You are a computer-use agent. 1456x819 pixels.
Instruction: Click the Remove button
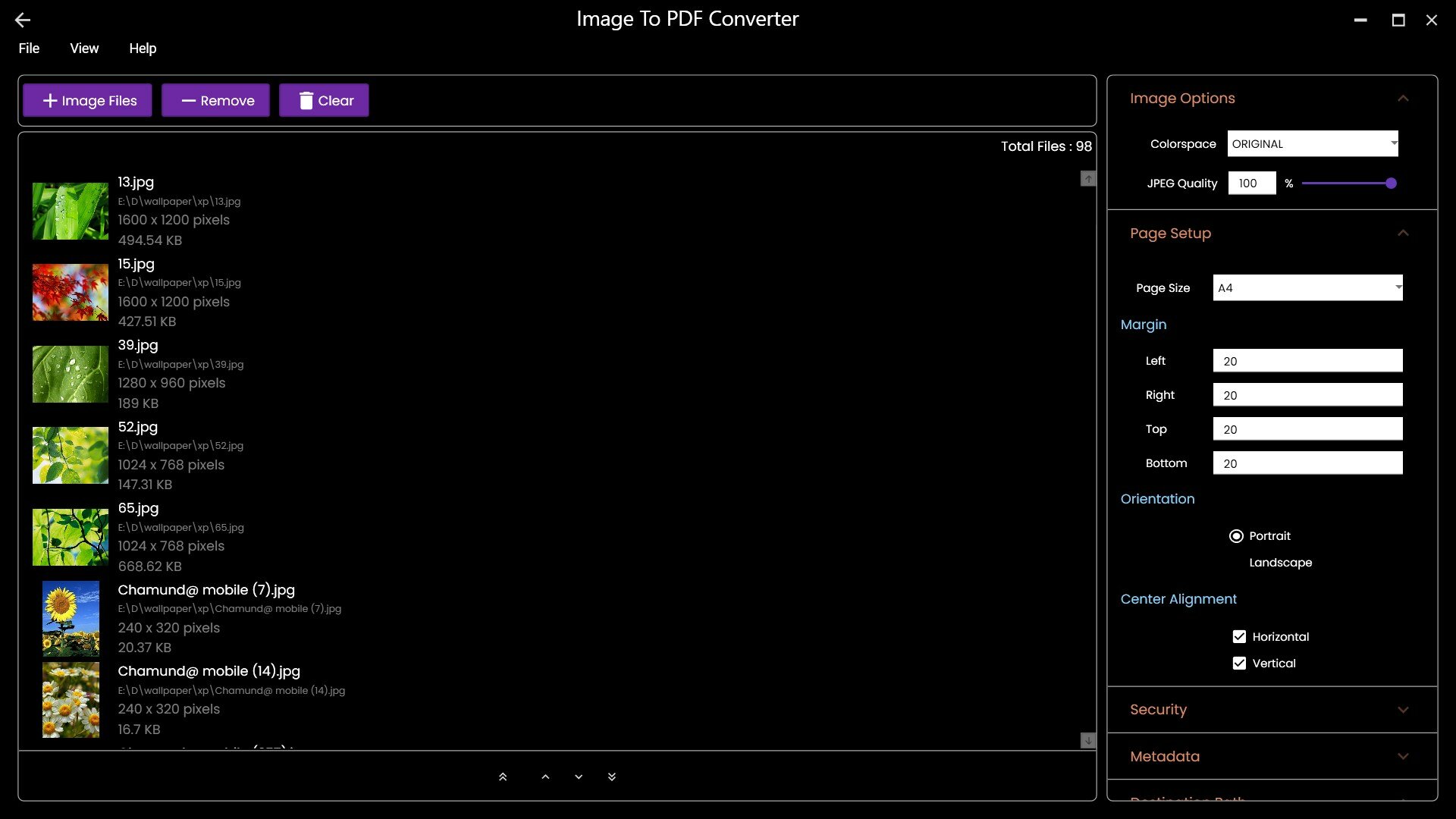pos(215,100)
